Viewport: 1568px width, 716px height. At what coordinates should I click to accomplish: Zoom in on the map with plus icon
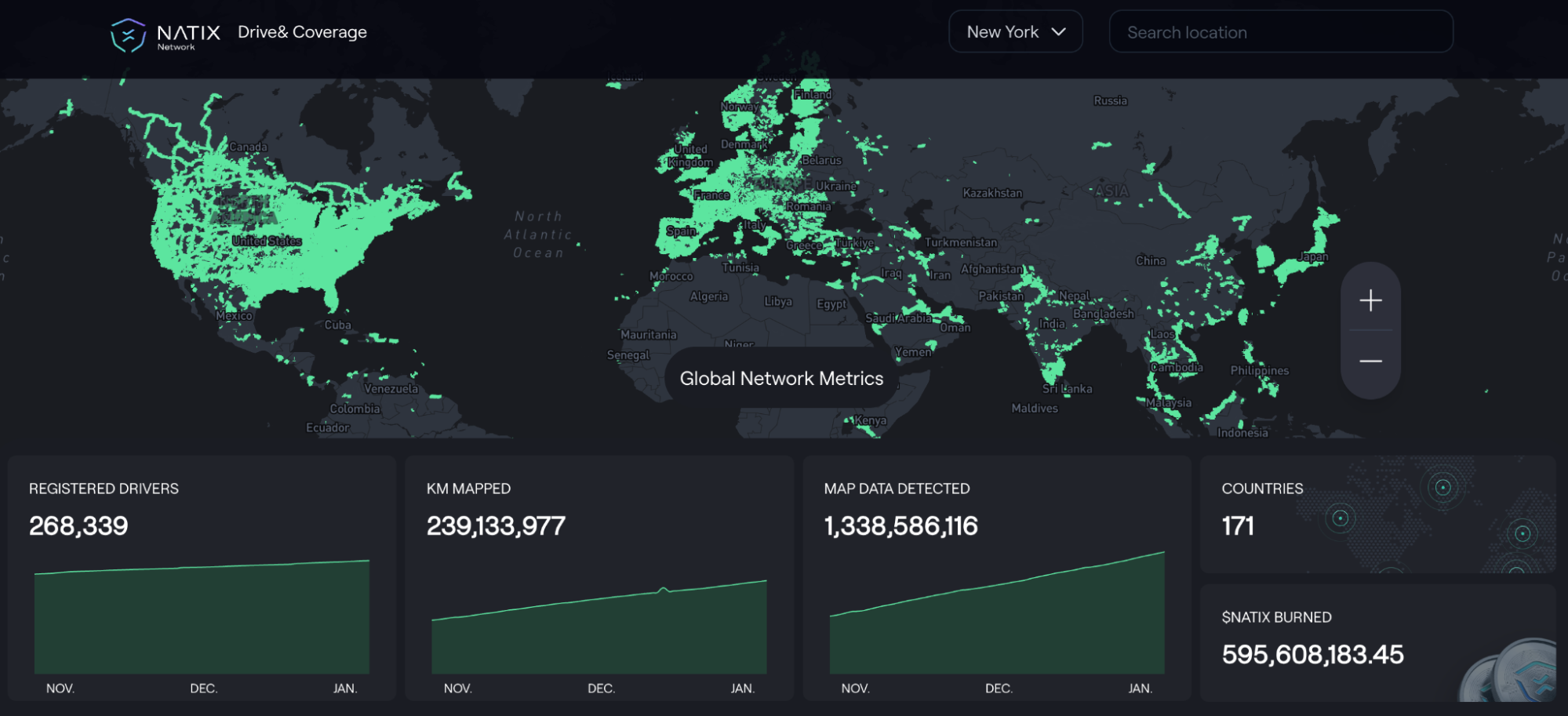(x=1370, y=300)
